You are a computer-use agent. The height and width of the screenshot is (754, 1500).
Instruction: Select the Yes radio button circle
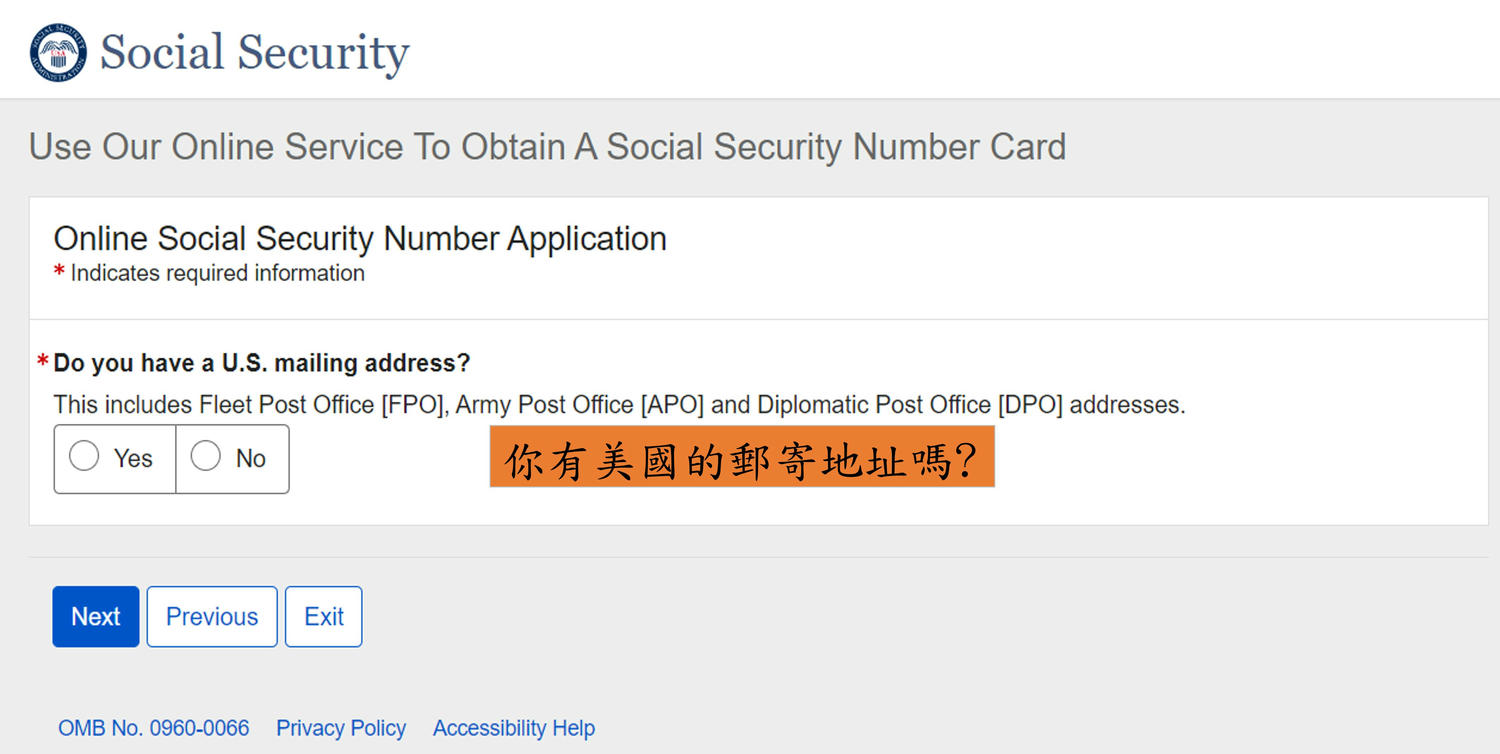click(x=84, y=457)
